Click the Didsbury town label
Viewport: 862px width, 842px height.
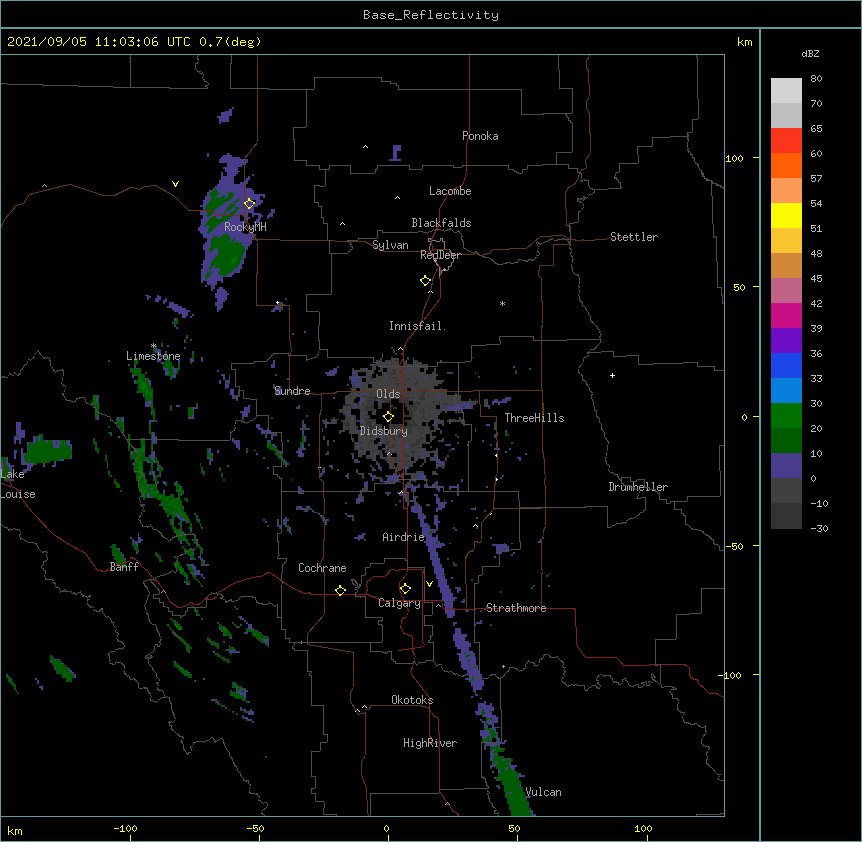[x=383, y=431]
